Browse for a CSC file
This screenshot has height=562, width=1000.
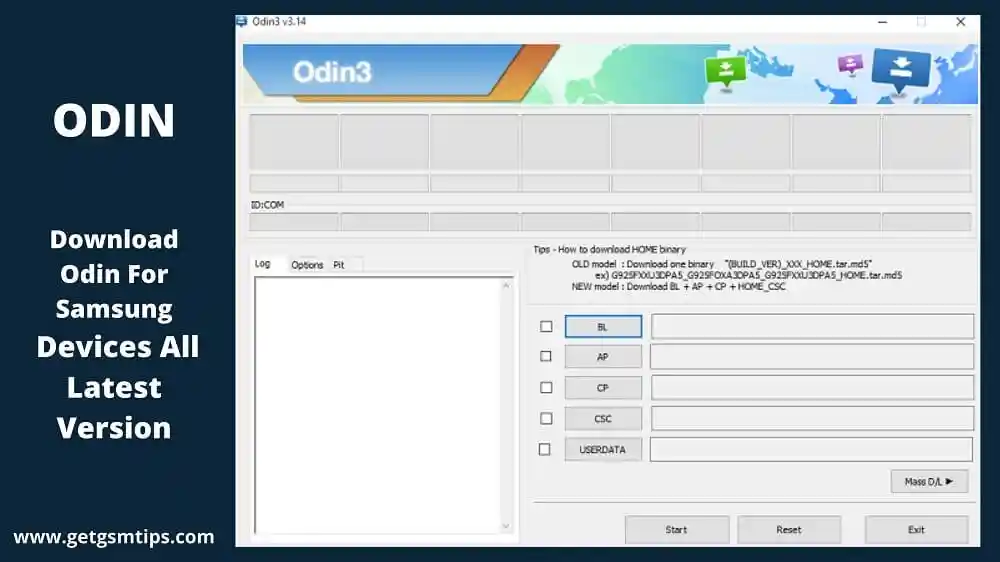603,419
